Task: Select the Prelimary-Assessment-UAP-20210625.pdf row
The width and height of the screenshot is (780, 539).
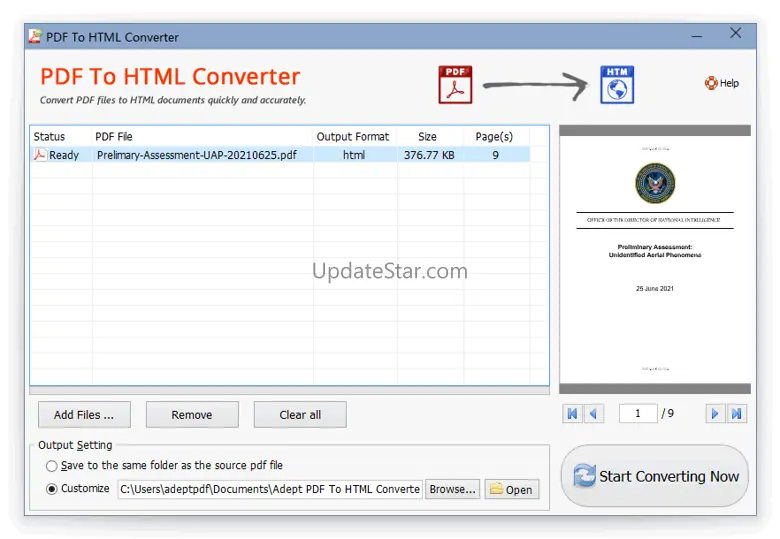Action: [x=280, y=155]
